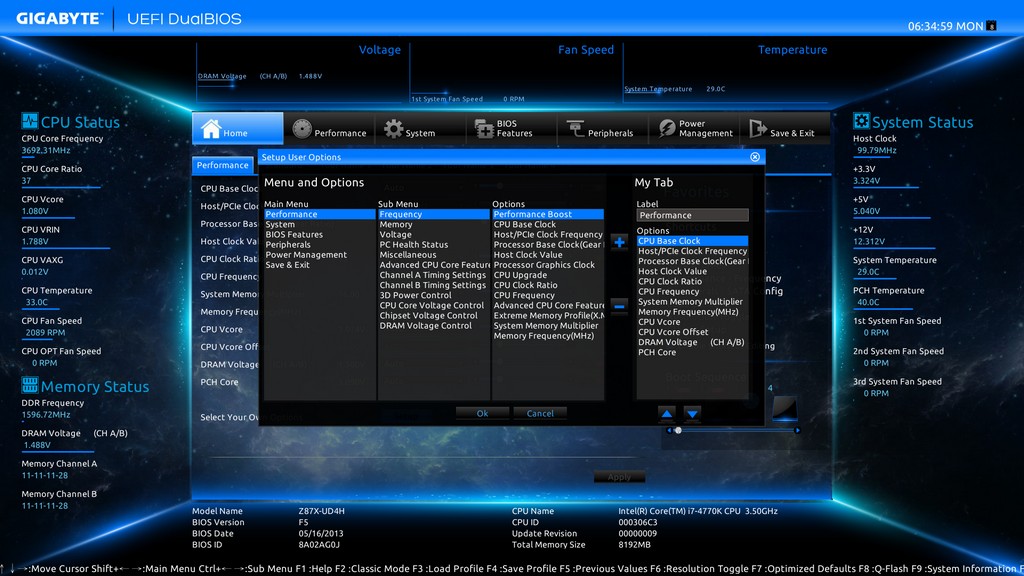The width and height of the screenshot is (1024, 576).
Task: Select Frequency in Sub Menu list
Action: pos(434,214)
